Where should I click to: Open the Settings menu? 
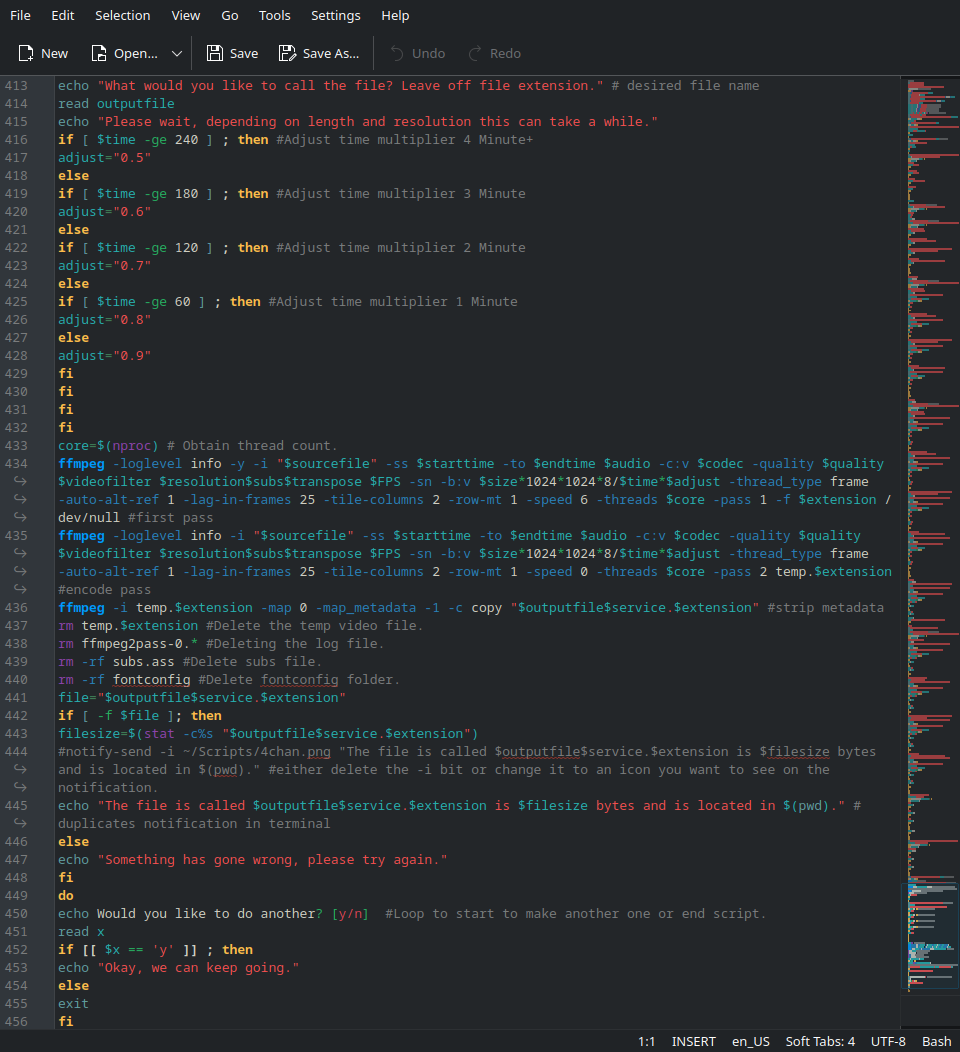click(335, 15)
